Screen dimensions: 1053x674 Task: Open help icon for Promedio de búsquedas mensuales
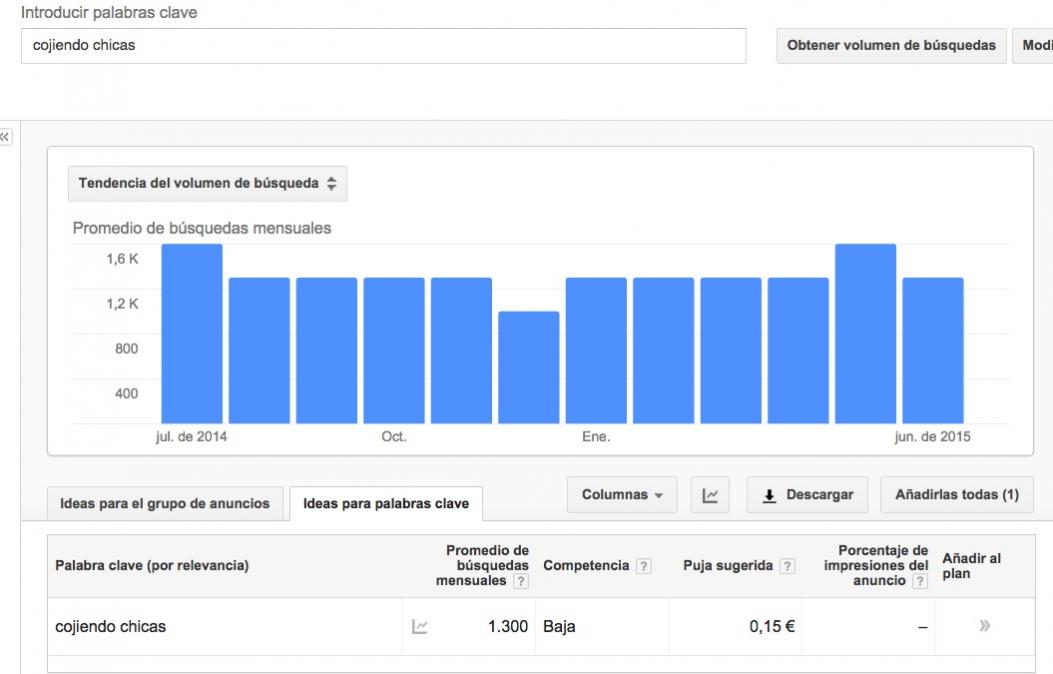(x=521, y=582)
